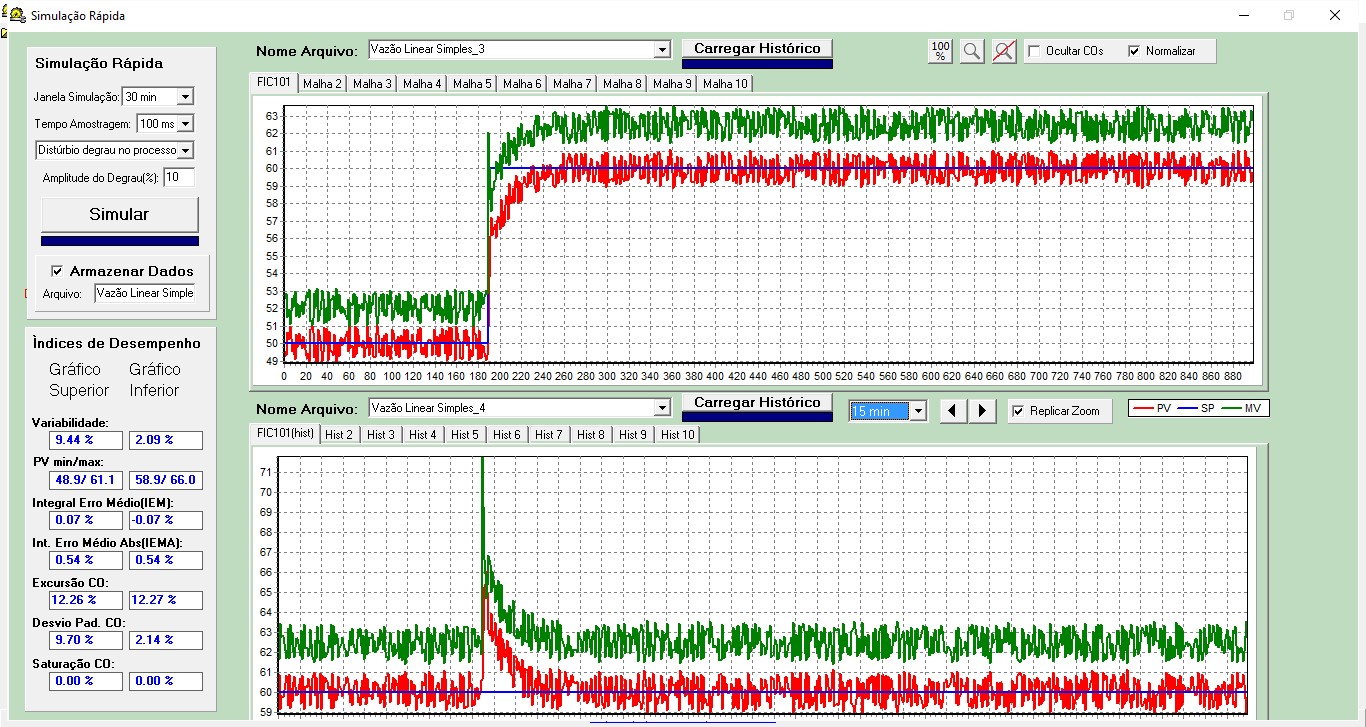Open the Hist 9 tab
The image size is (1366, 727).
tap(633, 434)
